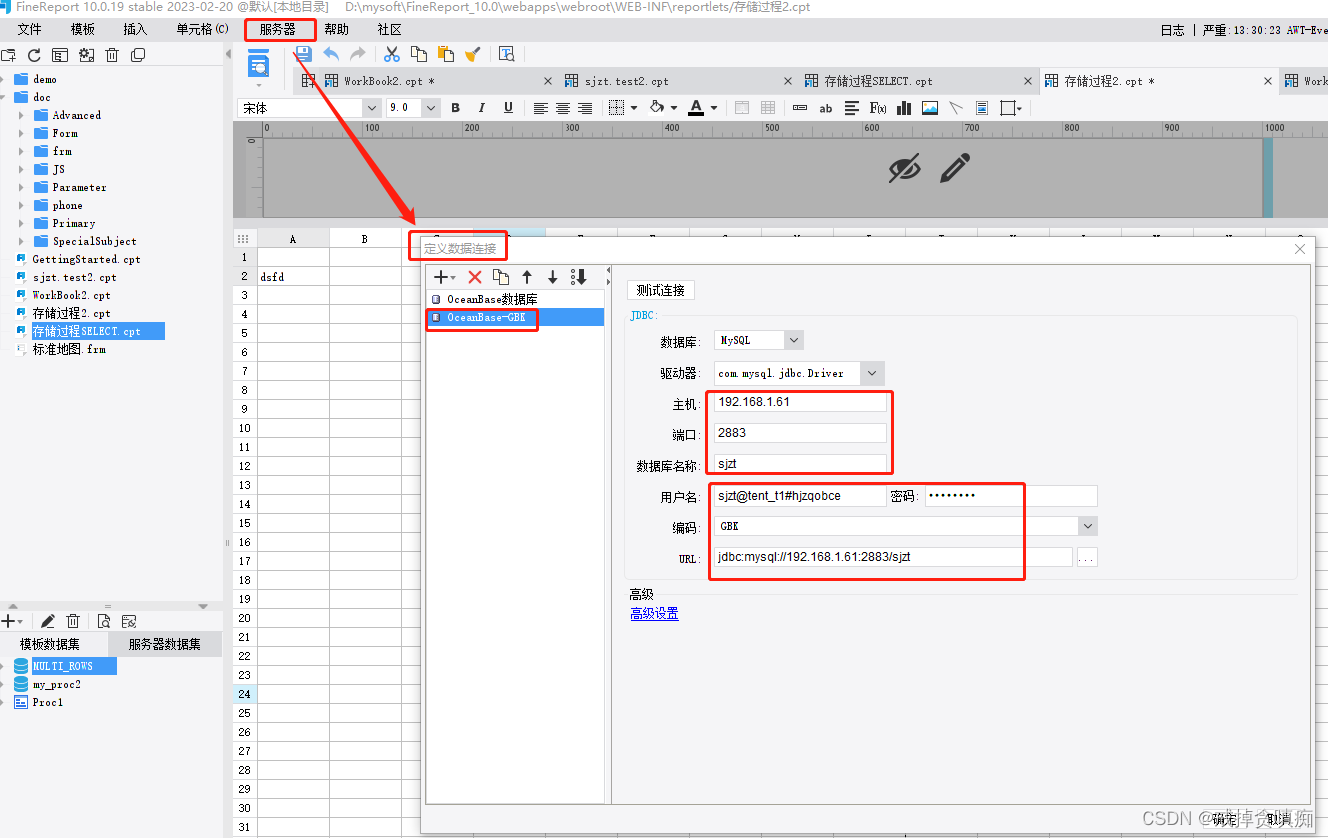Close the WorkBook2.cpt tab
1328x838 pixels.
point(547,81)
